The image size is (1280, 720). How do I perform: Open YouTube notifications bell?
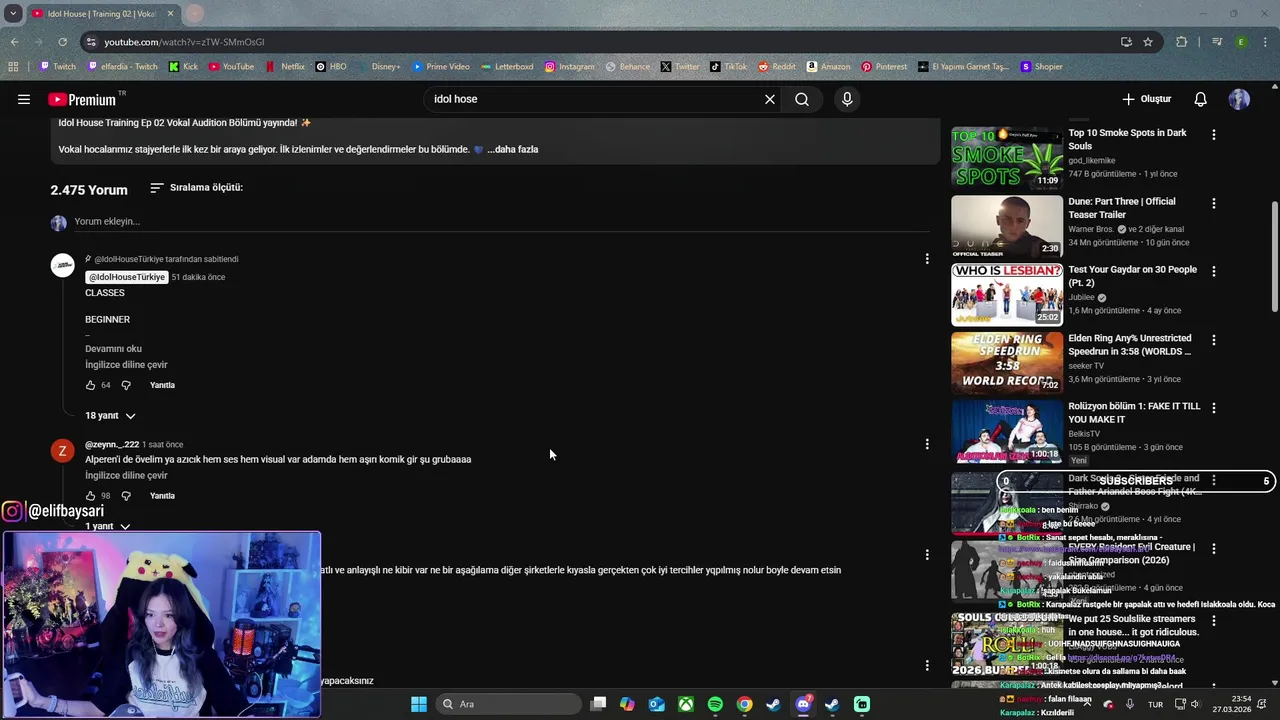1201,99
